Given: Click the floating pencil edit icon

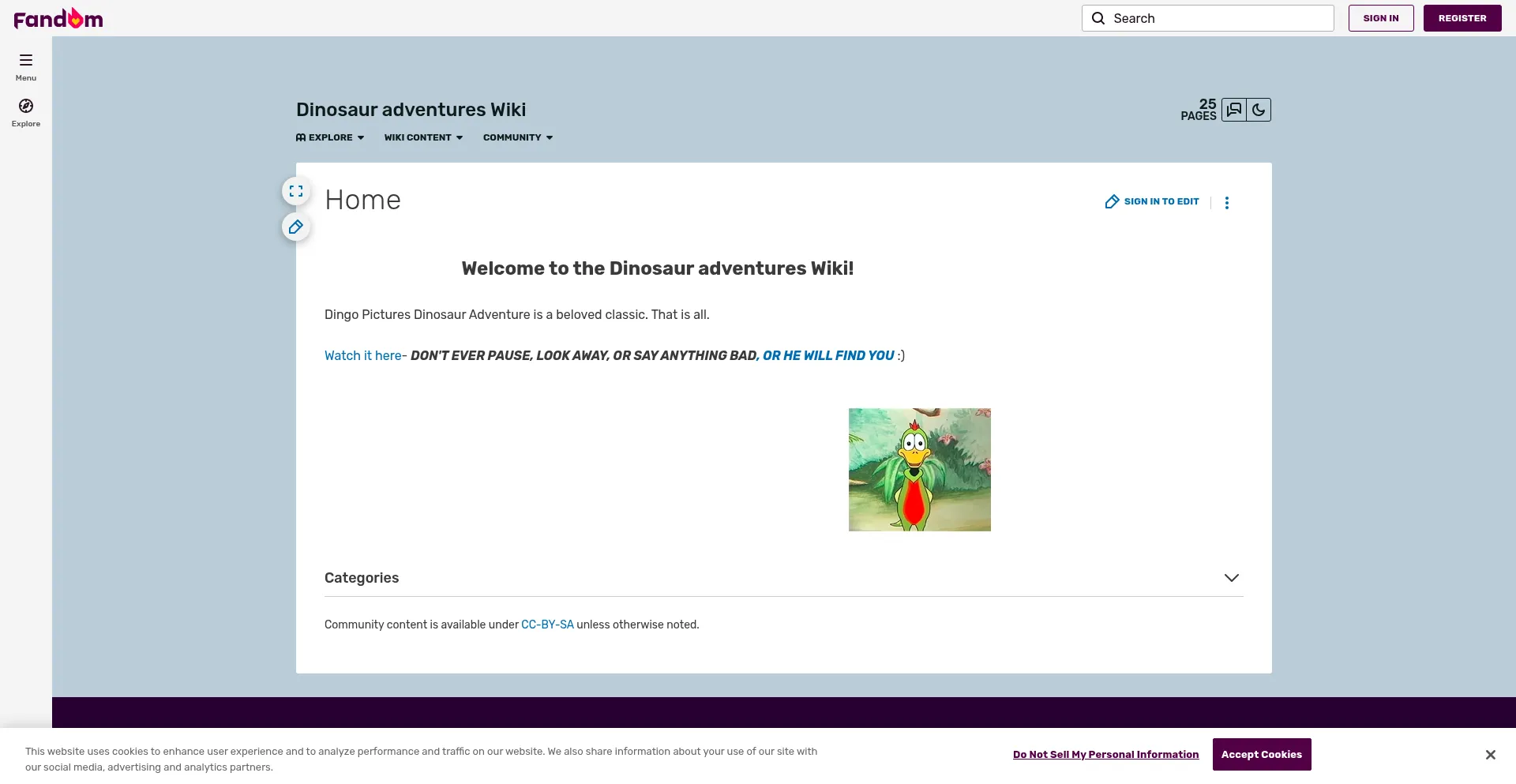Looking at the screenshot, I should point(296,227).
